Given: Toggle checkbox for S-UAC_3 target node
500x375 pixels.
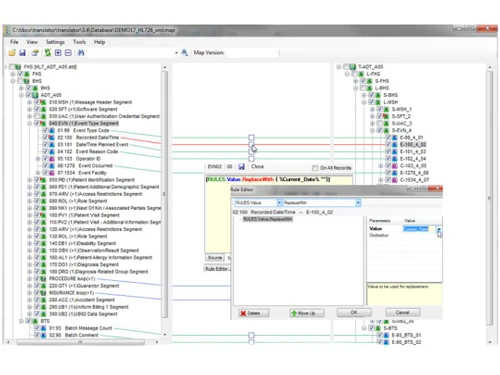Looking at the screenshot, I should pyautogui.click(x=379, y=123).
